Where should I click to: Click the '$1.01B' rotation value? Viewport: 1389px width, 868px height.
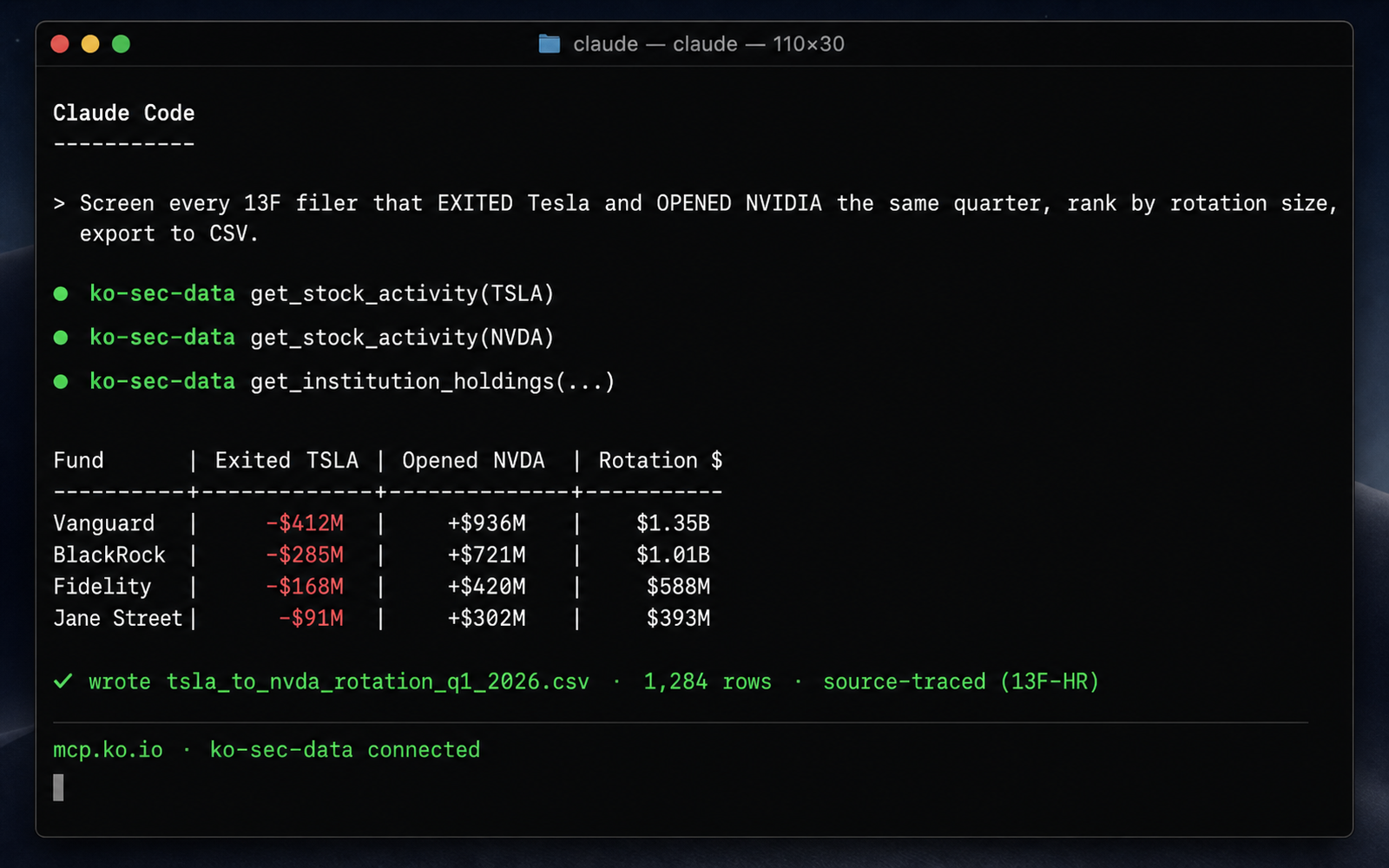click(x=674, y=555)
